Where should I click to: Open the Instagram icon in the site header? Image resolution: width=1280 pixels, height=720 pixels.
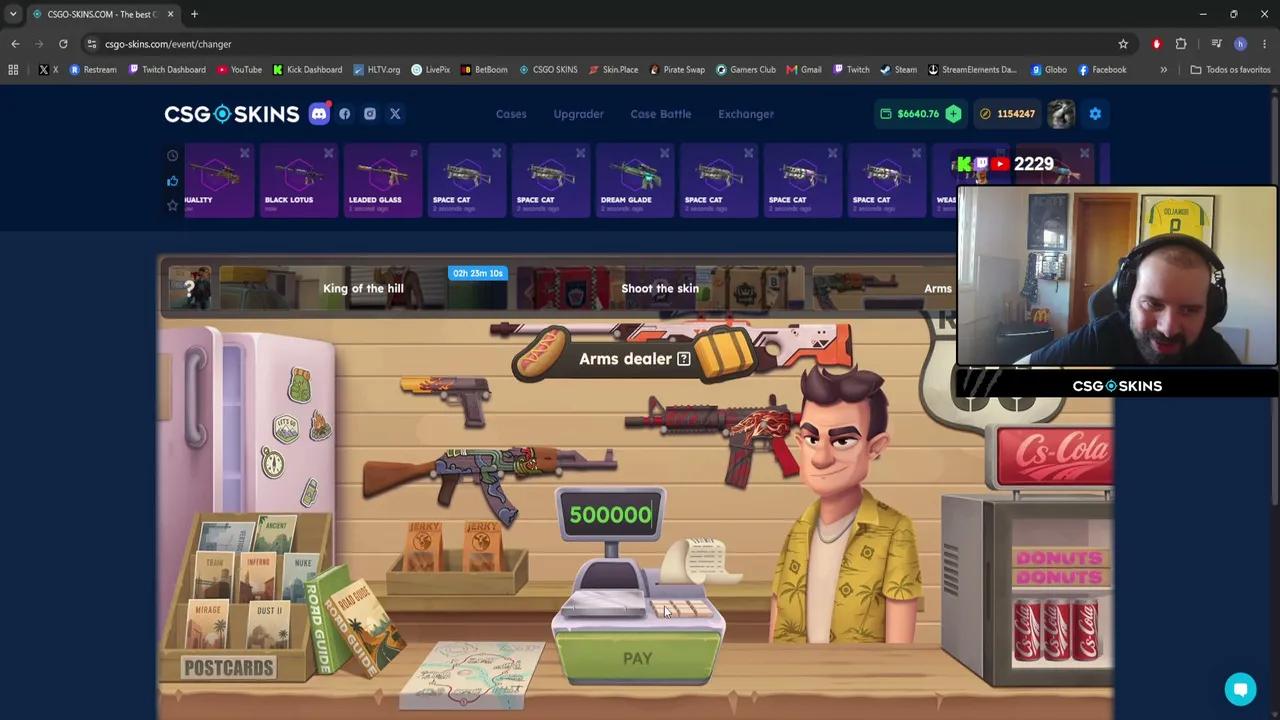coord(370,114)
